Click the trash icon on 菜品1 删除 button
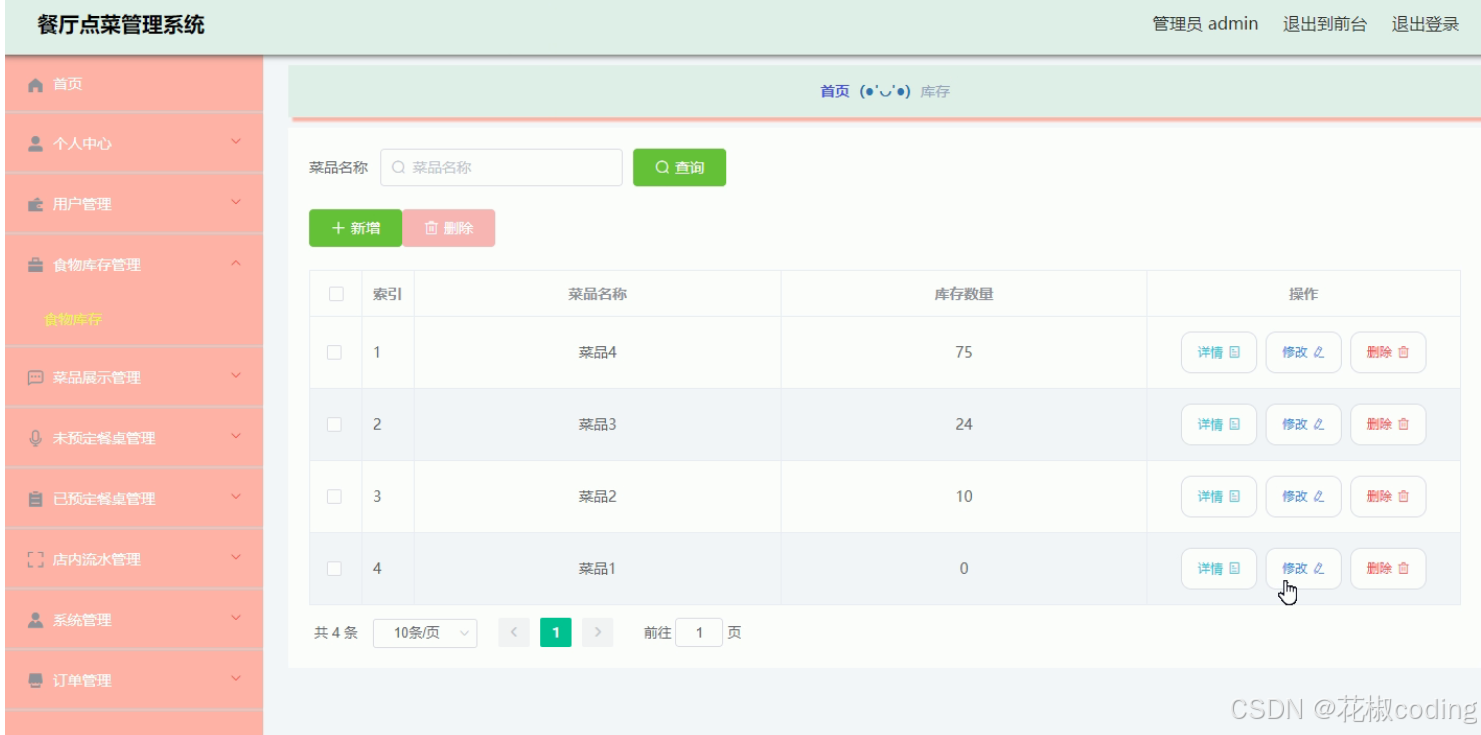Screen dimensions: 1481x735 [1403, 568]
